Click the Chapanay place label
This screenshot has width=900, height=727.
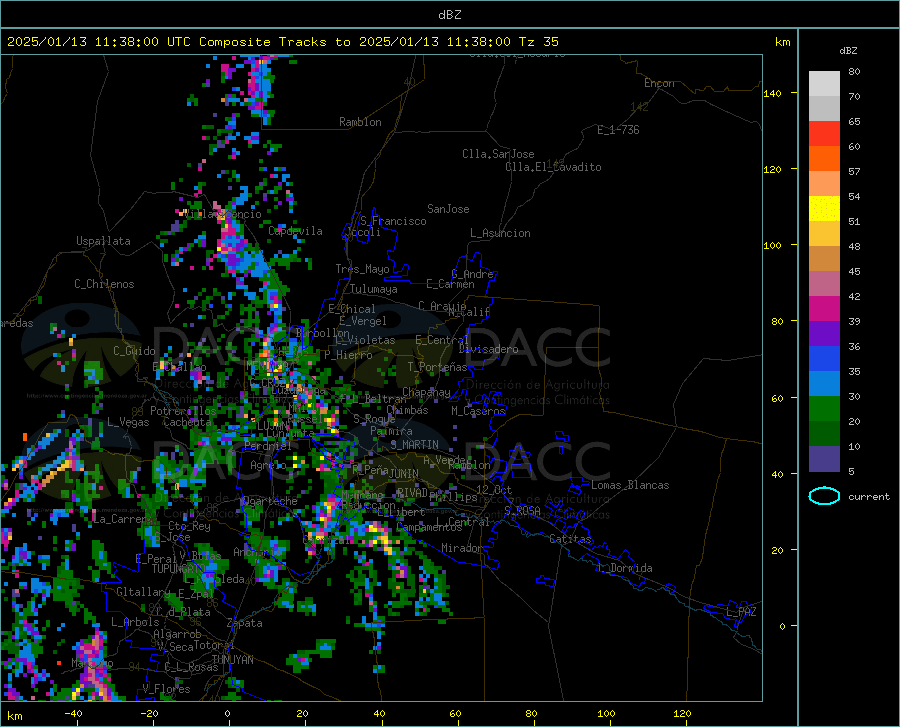(426, 392)
